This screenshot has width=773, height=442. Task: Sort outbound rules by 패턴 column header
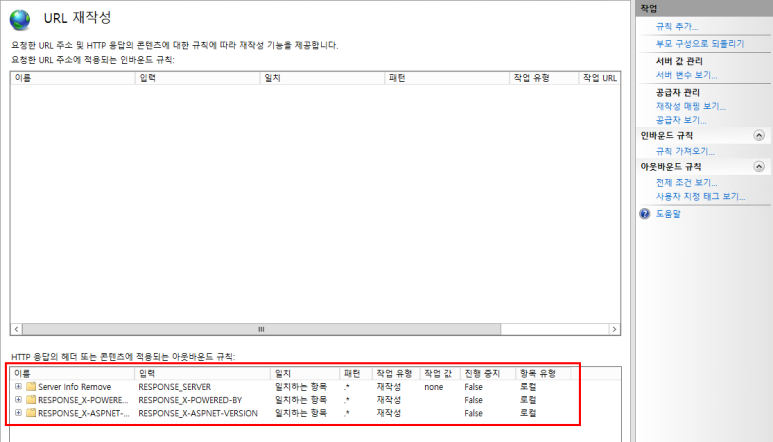click(356, 374)
